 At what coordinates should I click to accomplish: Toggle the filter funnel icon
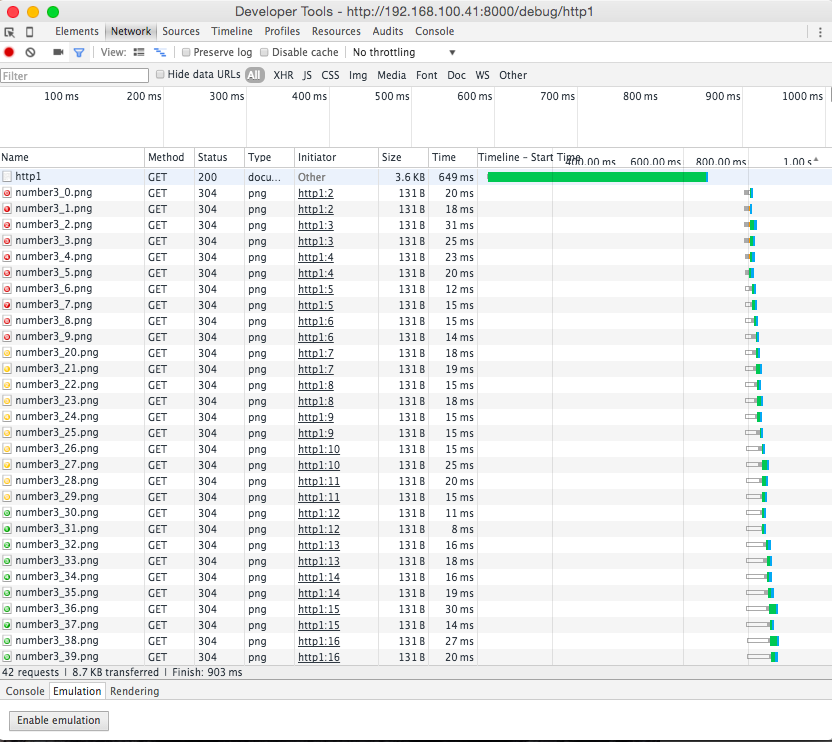tap(79, 52)
